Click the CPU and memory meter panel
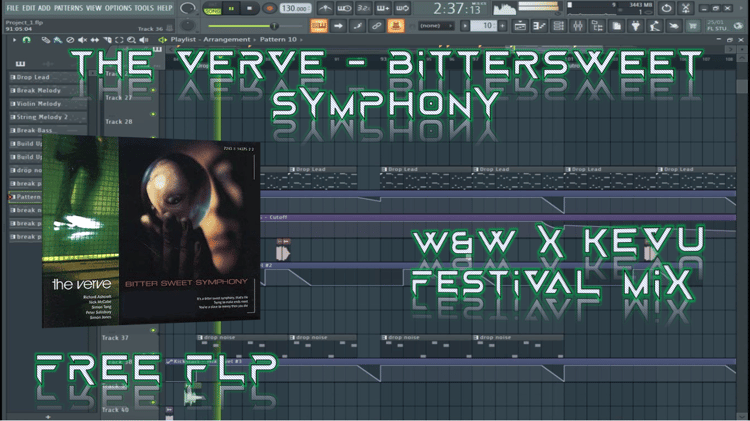The width and height of the screenshot is (750, 421). [x=610, y=9]
